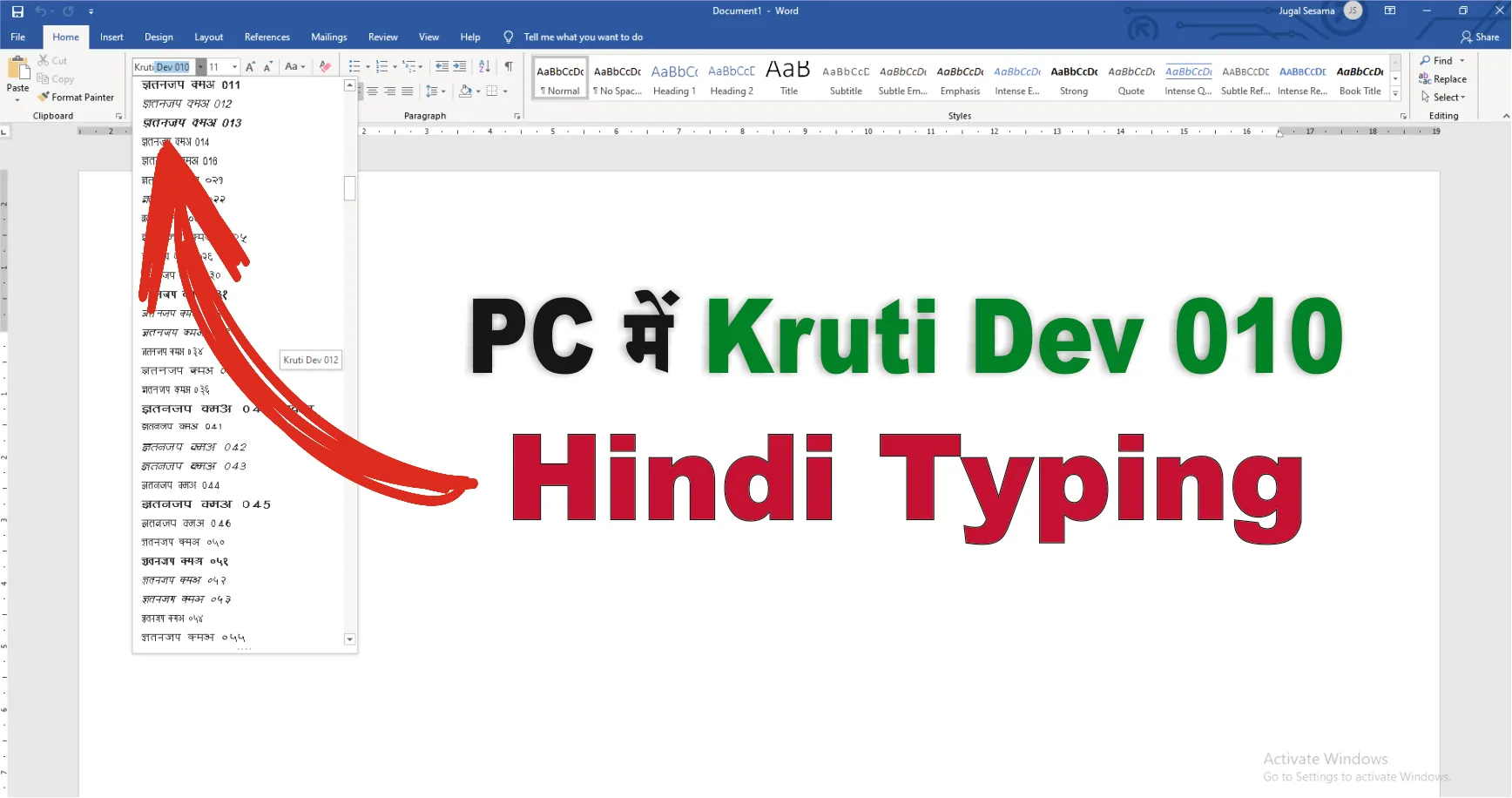Select the Format Painter tool
This screenshot has width=1512, height=798.
pos(77,97)
